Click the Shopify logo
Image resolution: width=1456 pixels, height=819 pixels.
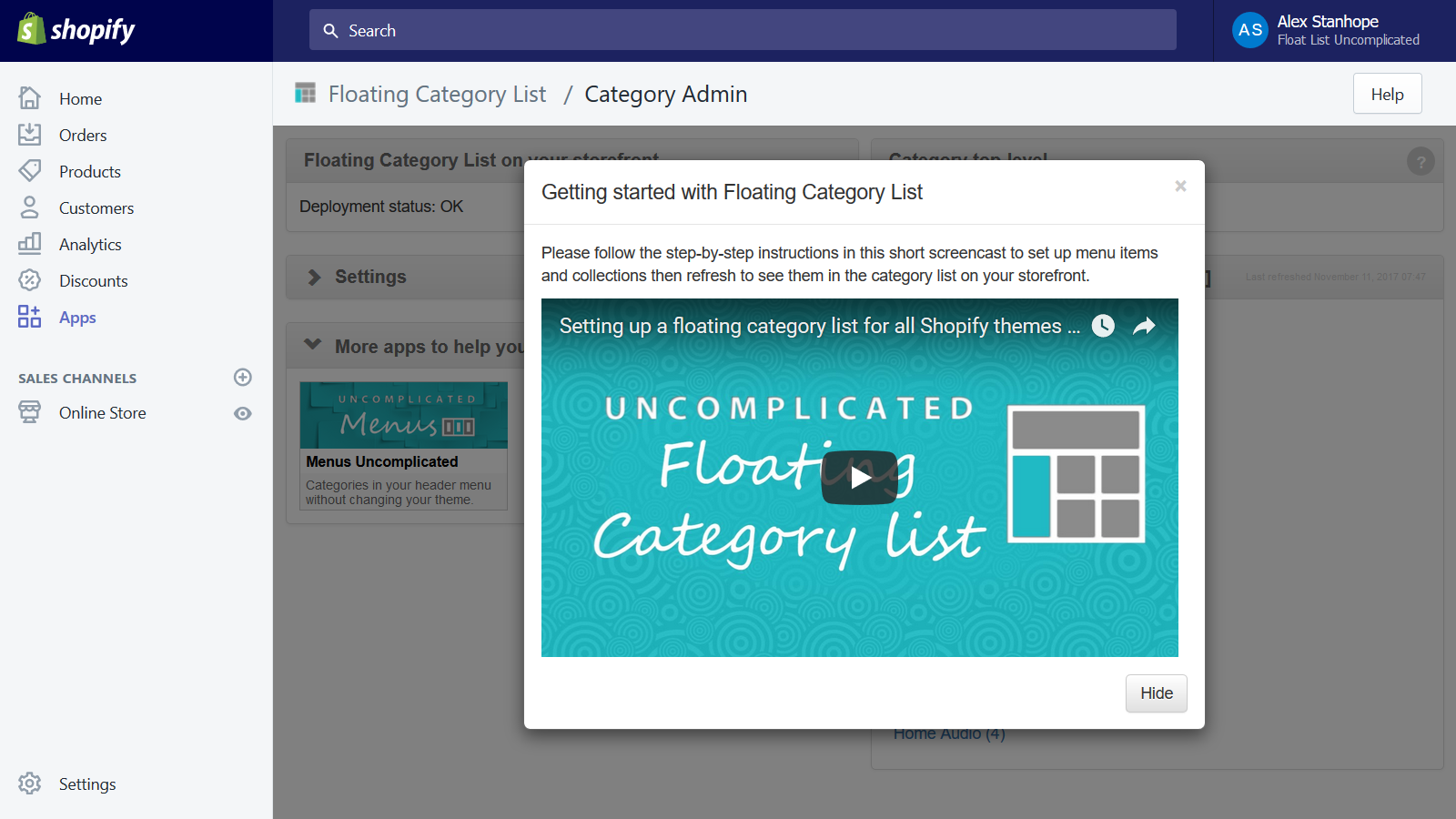tap(76, 30)
